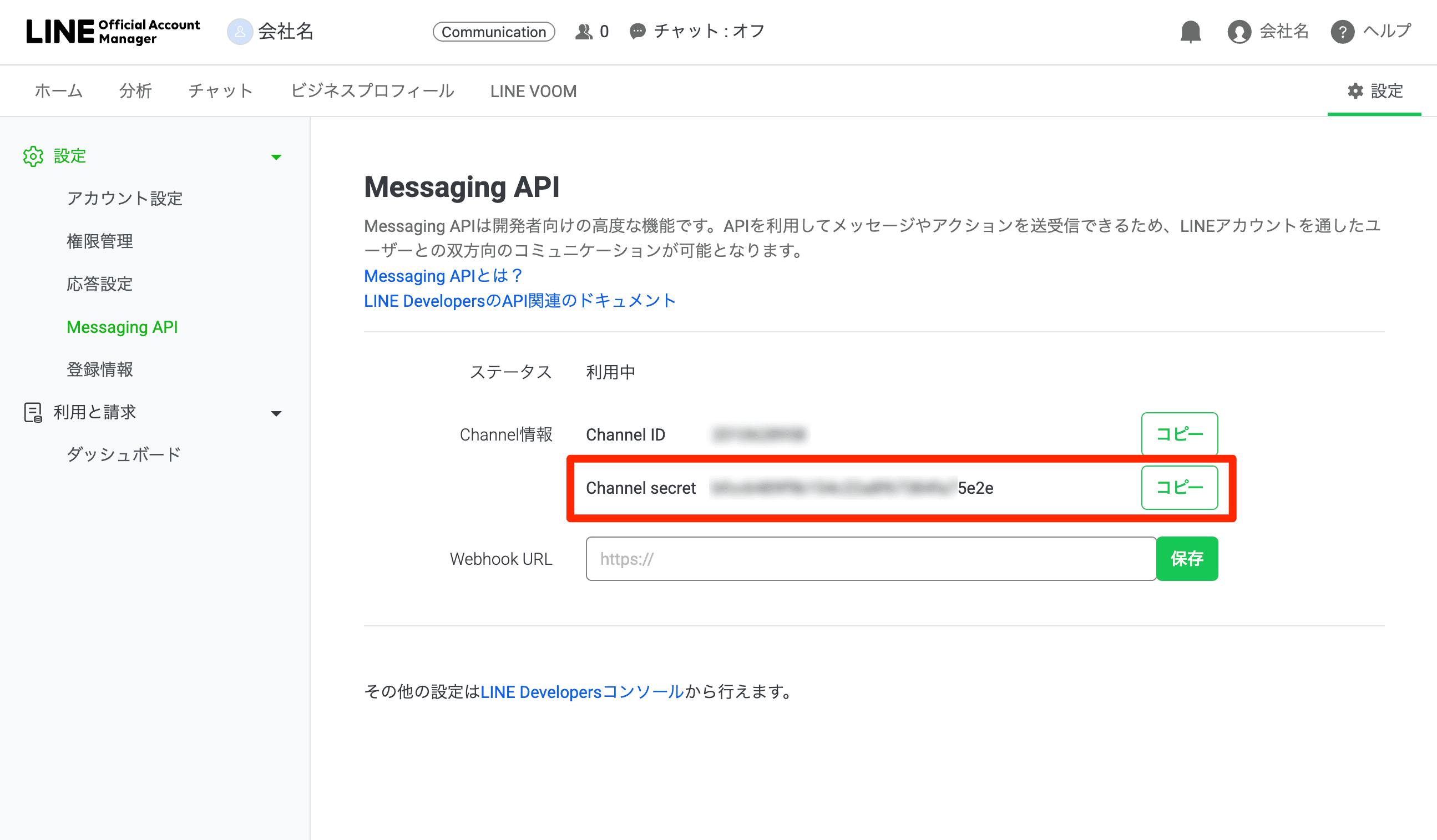Click the 利用と請求 billing icon
This screenshot has height=840, width=1437.
pyautogui.click(x=33, y=412)
